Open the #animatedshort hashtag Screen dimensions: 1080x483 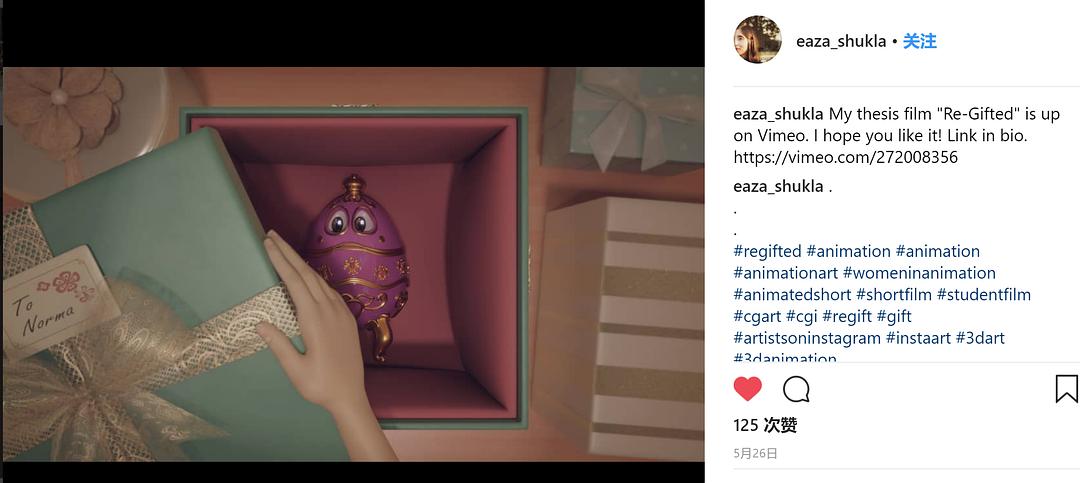coord(793,295)
